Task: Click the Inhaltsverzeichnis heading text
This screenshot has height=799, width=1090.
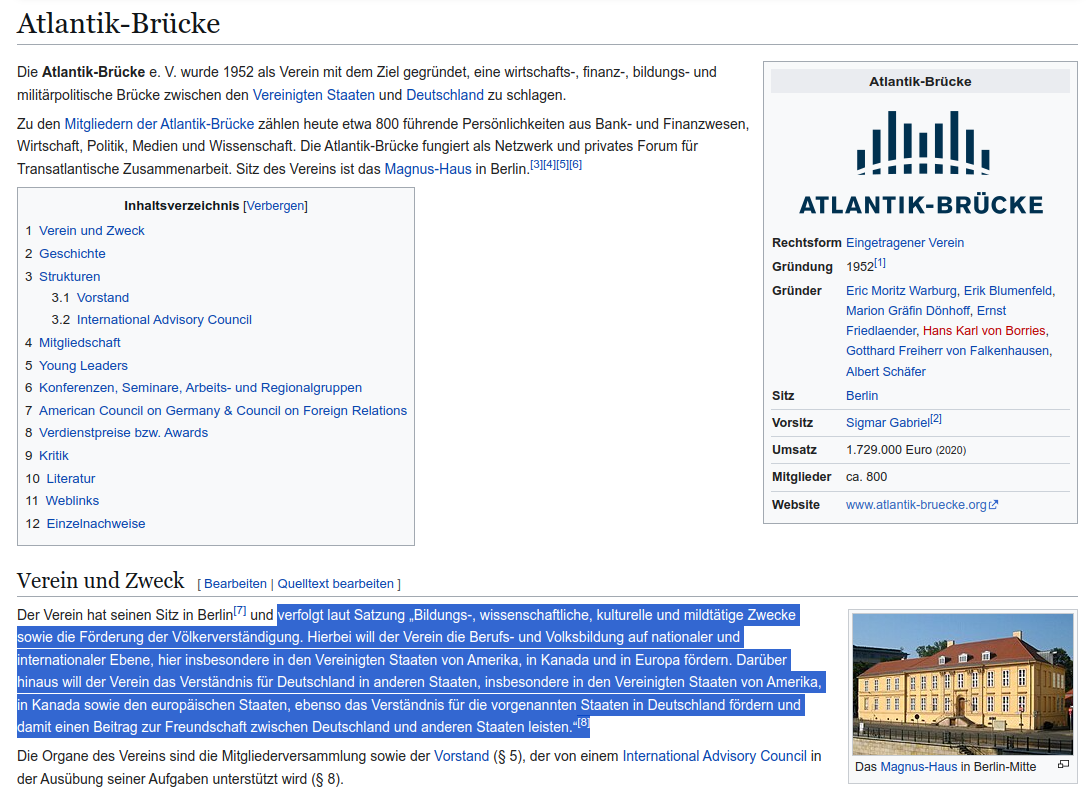Action: [181, 206]
